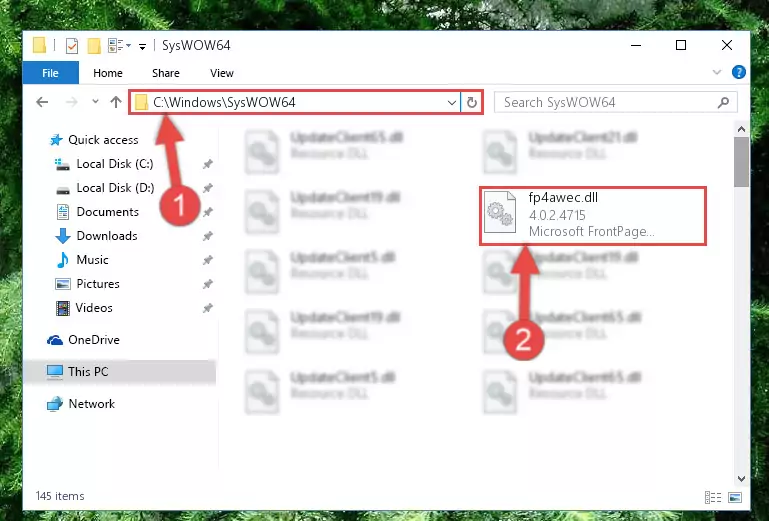Image resolution: width=769 pixels, height=521 pixels.
Task: Go back with the left arrow
Action: click(42, 102)
